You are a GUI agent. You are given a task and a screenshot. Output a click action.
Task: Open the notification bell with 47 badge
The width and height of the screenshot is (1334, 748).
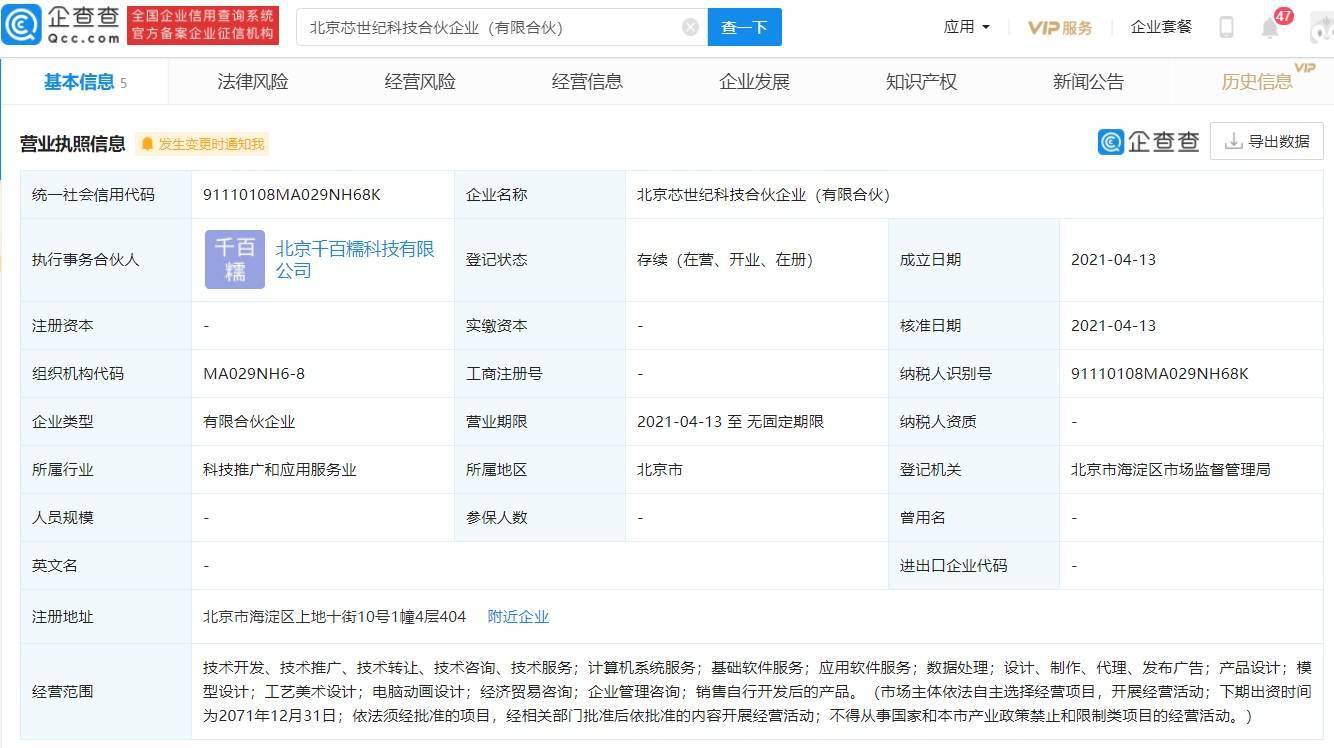point(1270,27)
